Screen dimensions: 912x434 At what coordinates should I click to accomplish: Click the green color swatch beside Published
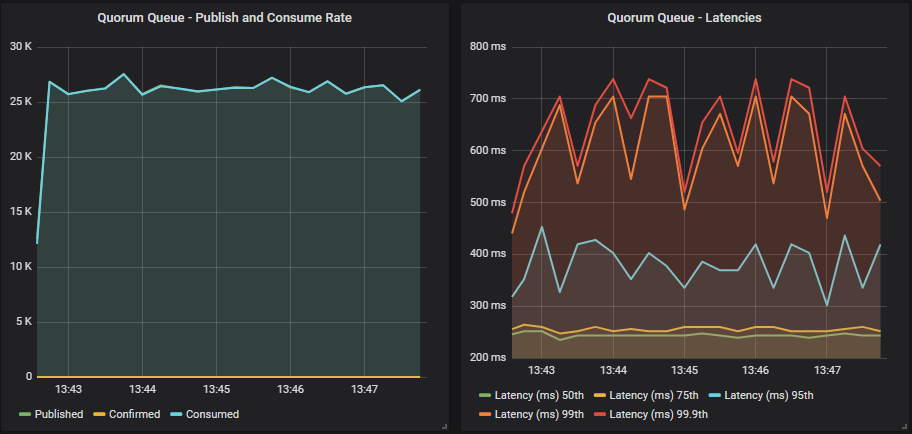pyautogui.click(x=25, y=414)
